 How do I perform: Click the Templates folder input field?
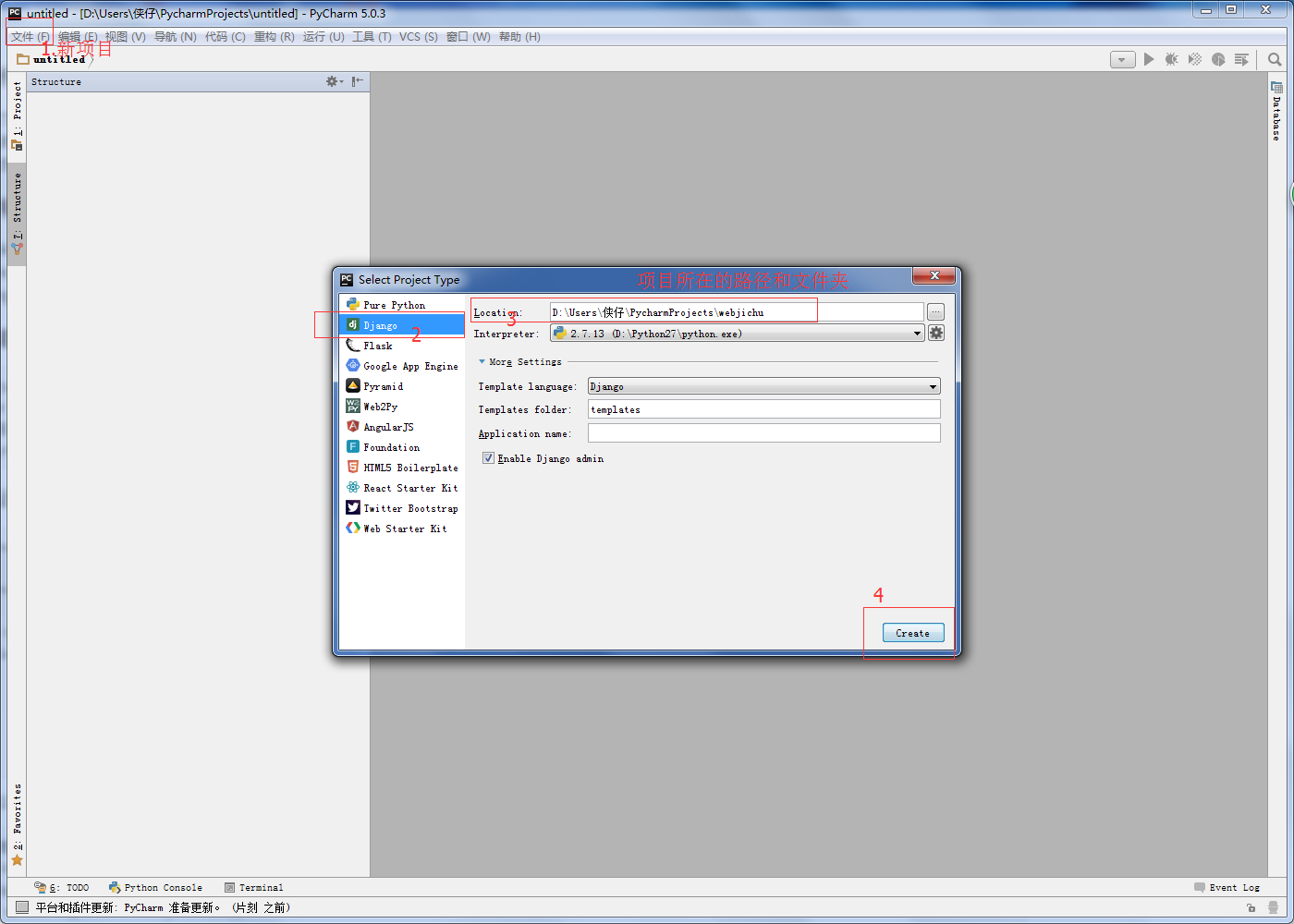(x=764, y=409)
